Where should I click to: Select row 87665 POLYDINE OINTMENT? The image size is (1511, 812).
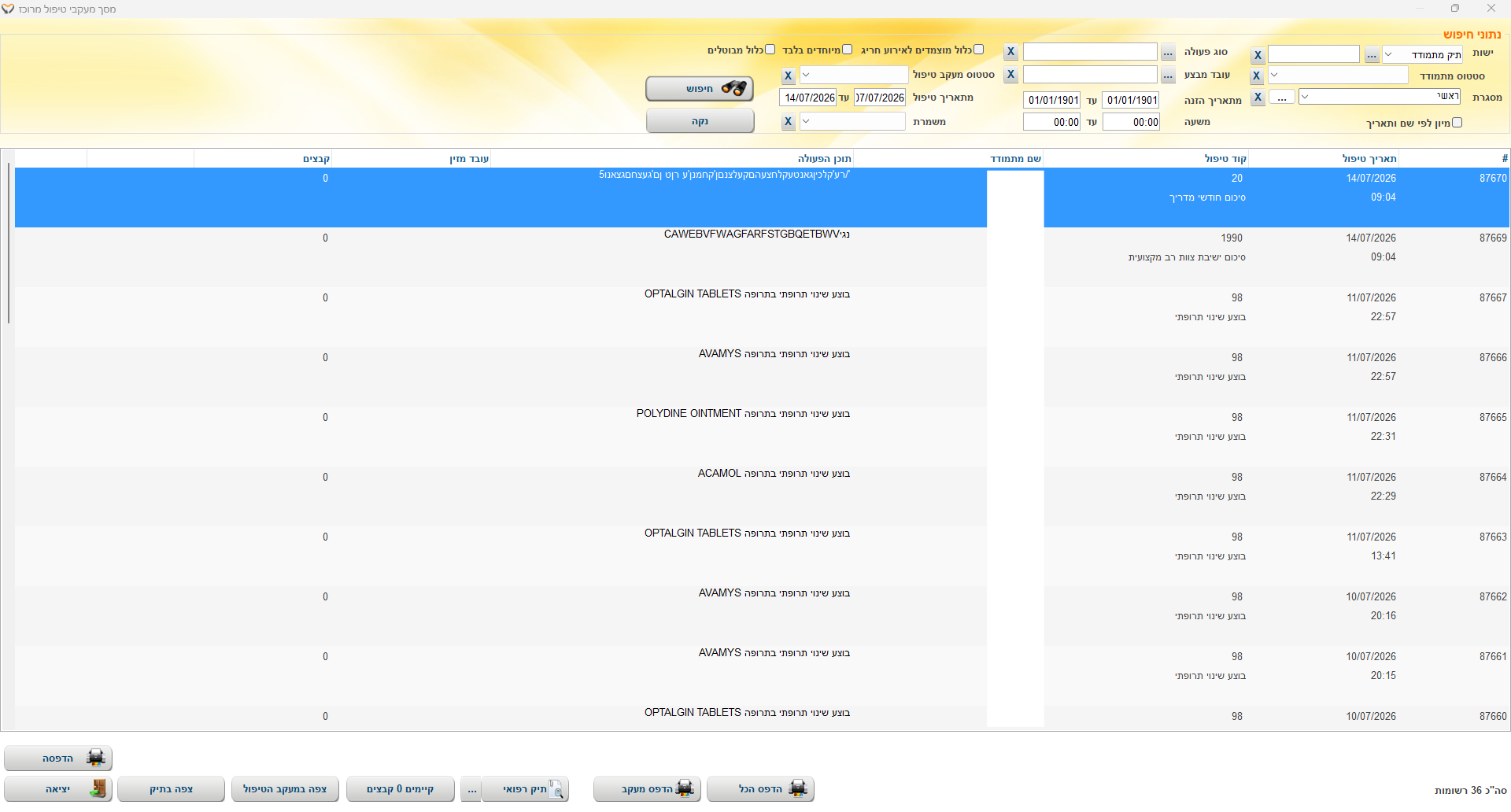tap(762, 437)
